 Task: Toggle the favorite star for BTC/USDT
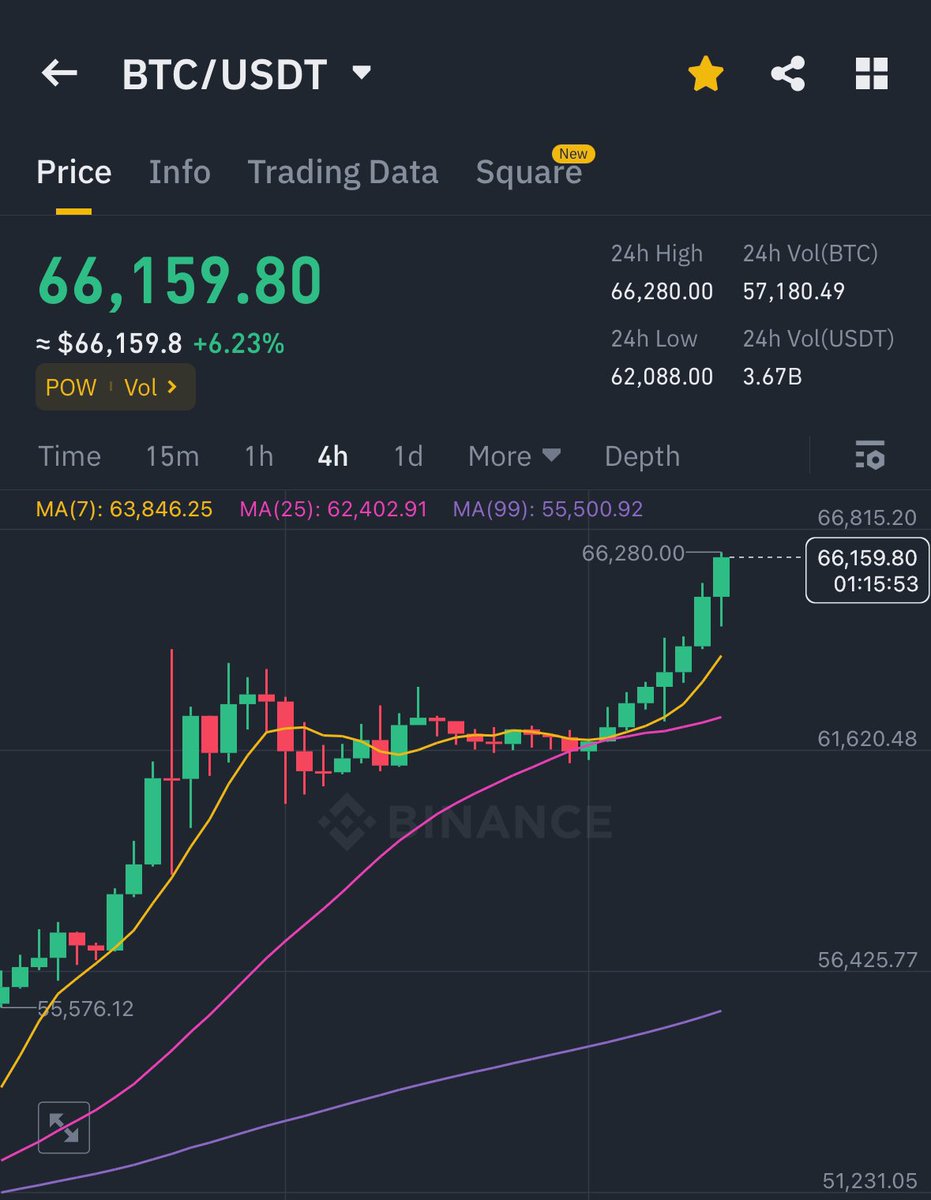point(706,74)
